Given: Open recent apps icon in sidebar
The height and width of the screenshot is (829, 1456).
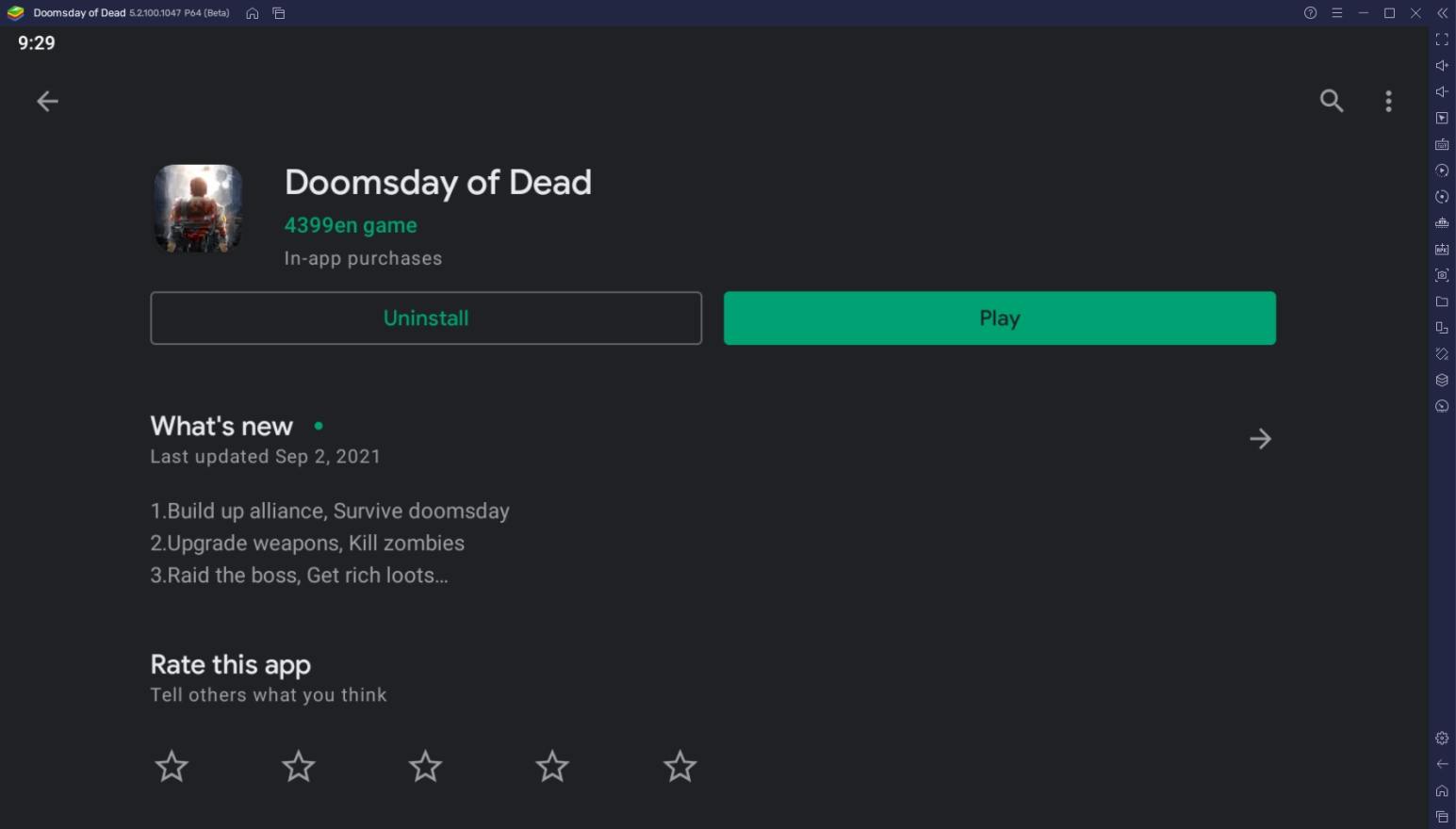Looking at the screenshot, I should click(x=1442, y=817).
